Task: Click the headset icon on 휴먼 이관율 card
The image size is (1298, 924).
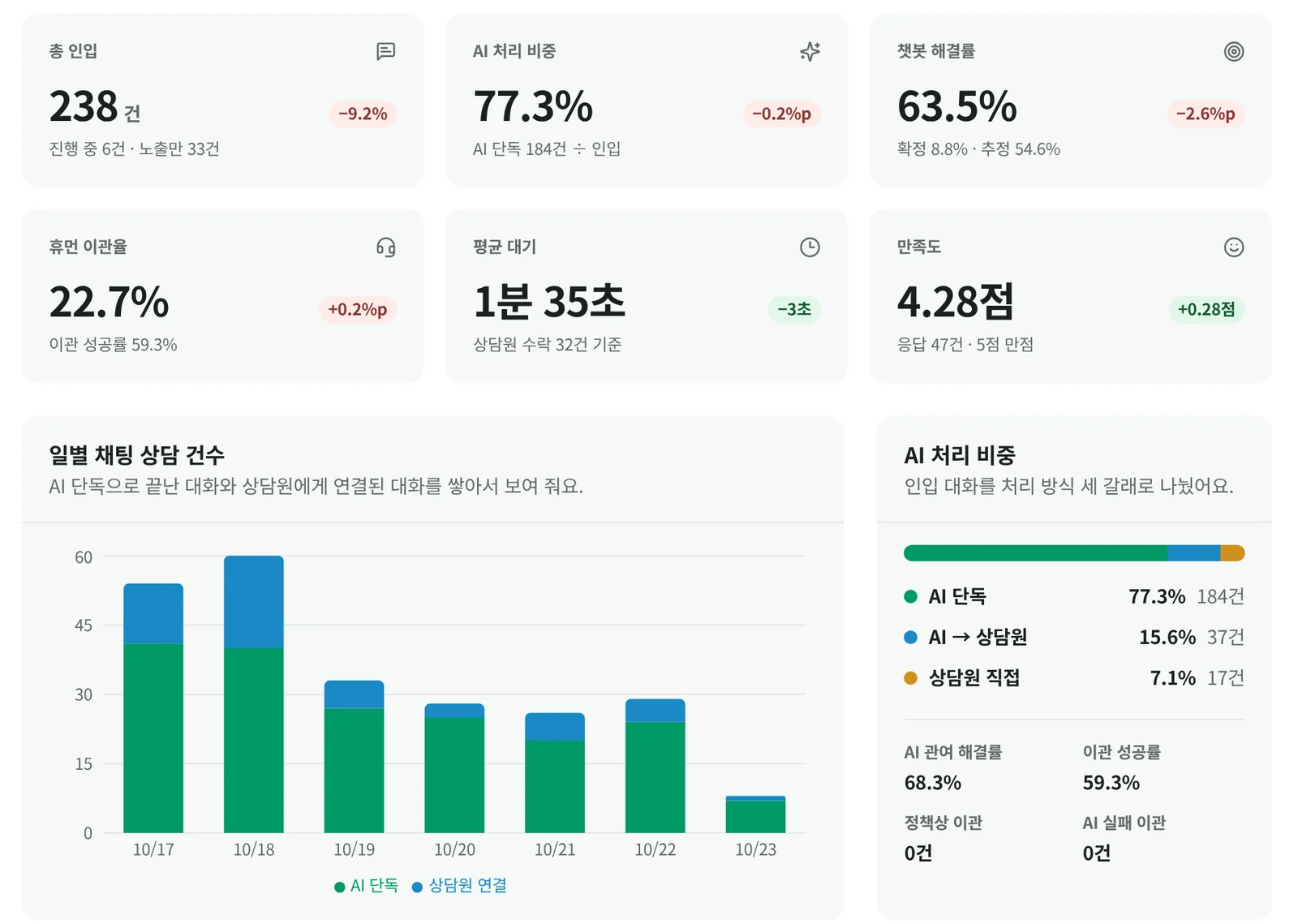Action: [x=386, y=247]
